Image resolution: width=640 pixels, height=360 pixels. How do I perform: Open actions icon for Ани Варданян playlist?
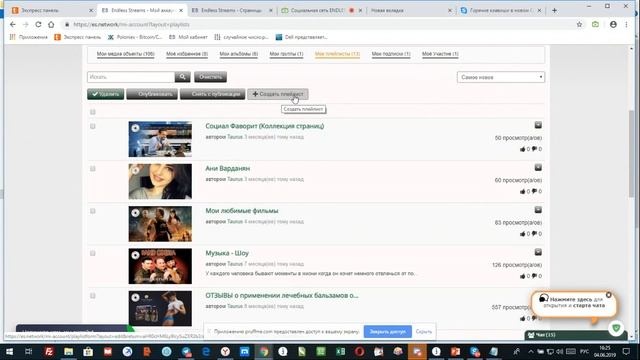538,167
